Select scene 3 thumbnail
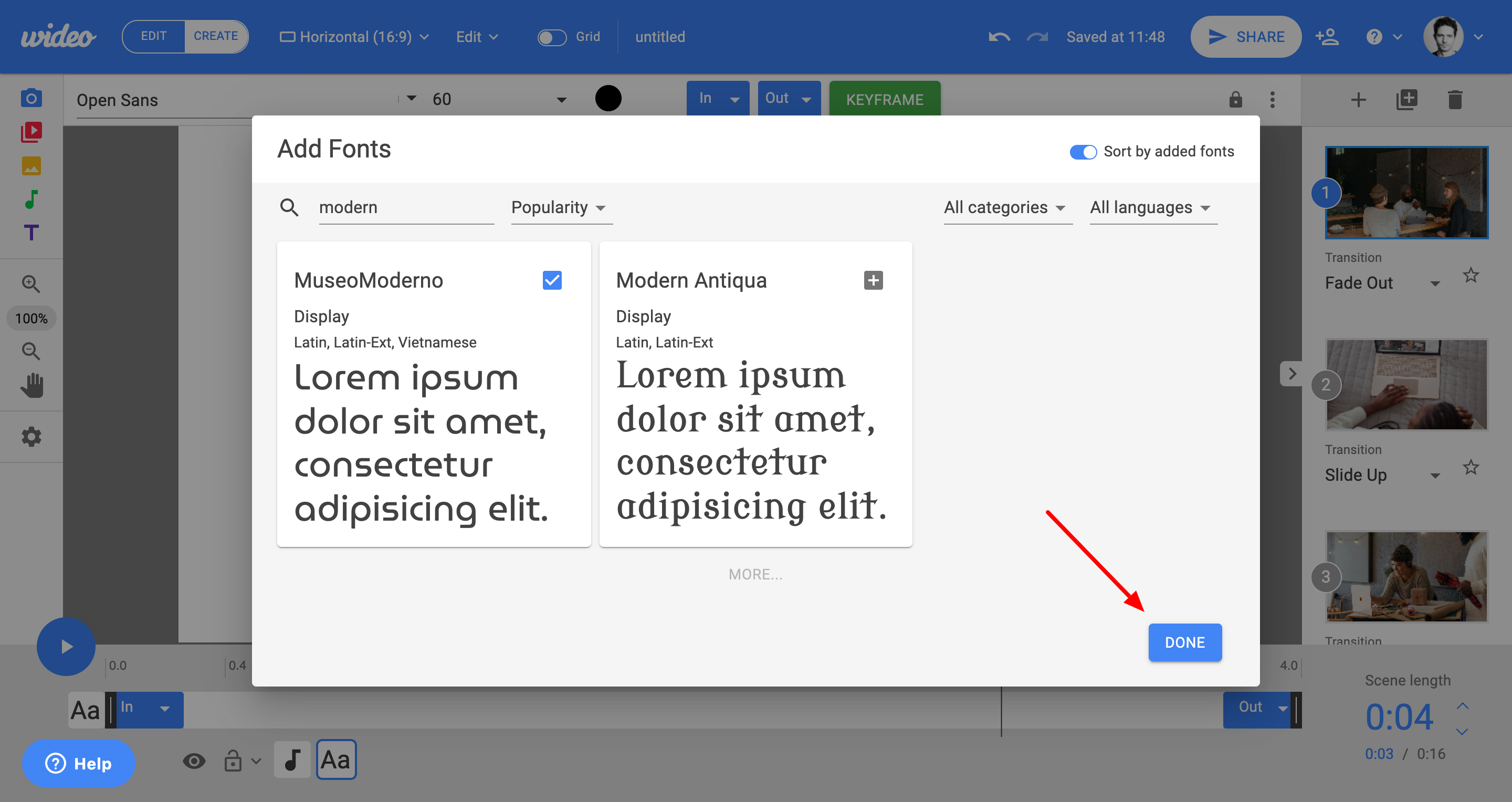This screenshot has height=802, width=1512. click(1406, 577)
